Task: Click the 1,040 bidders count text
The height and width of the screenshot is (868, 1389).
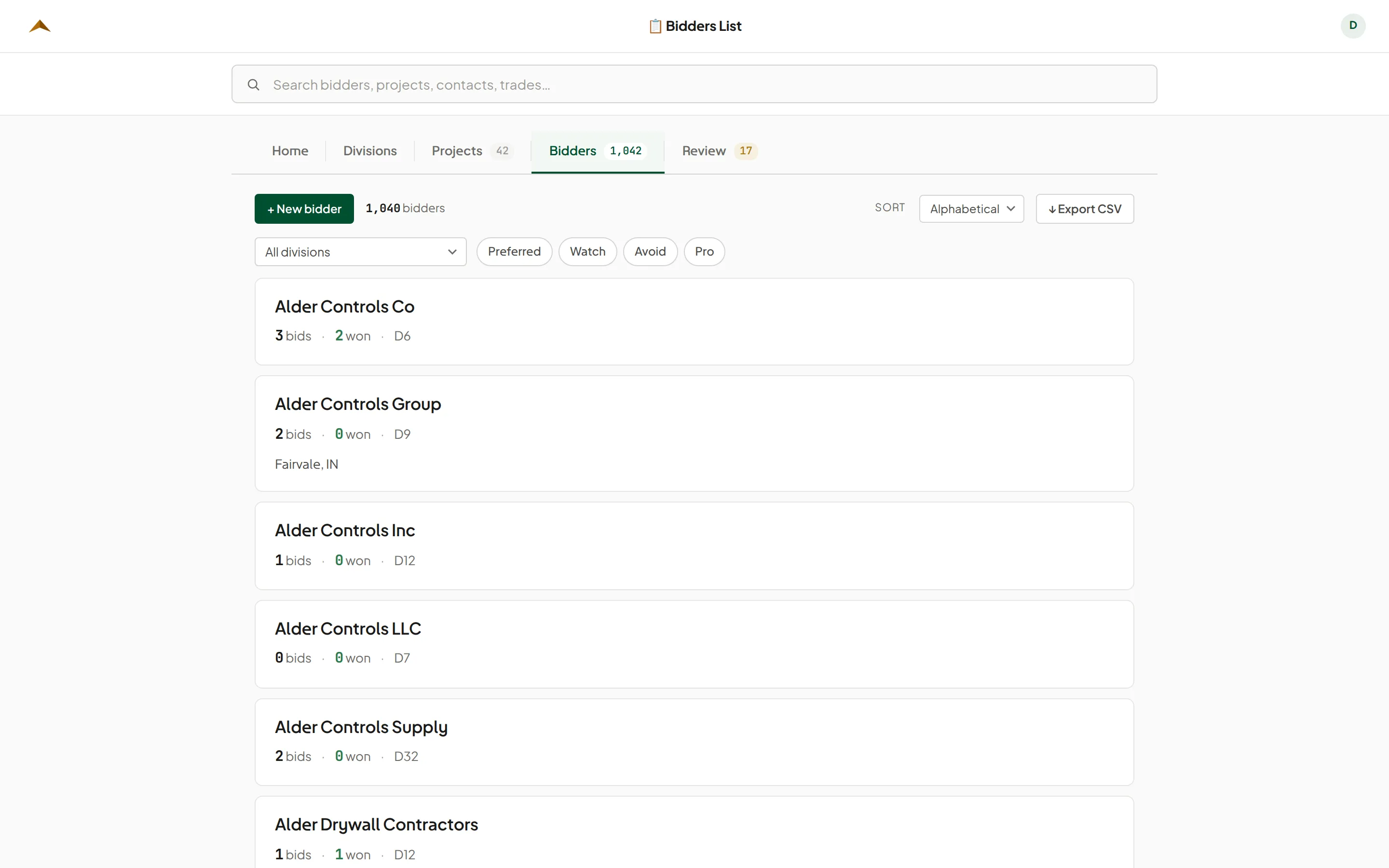Action: point(405,208)
